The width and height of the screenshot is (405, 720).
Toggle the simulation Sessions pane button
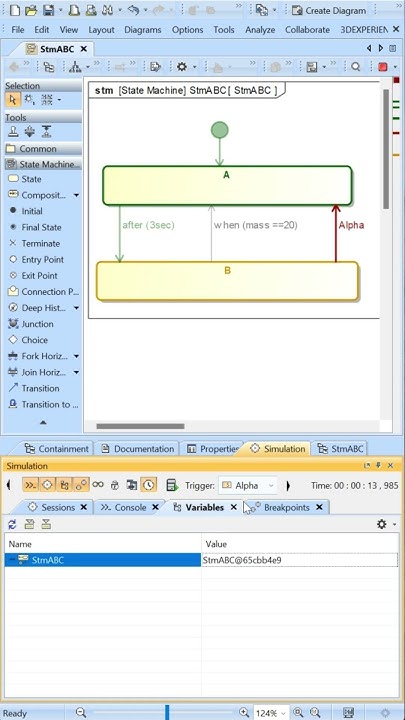click(48, 485)
